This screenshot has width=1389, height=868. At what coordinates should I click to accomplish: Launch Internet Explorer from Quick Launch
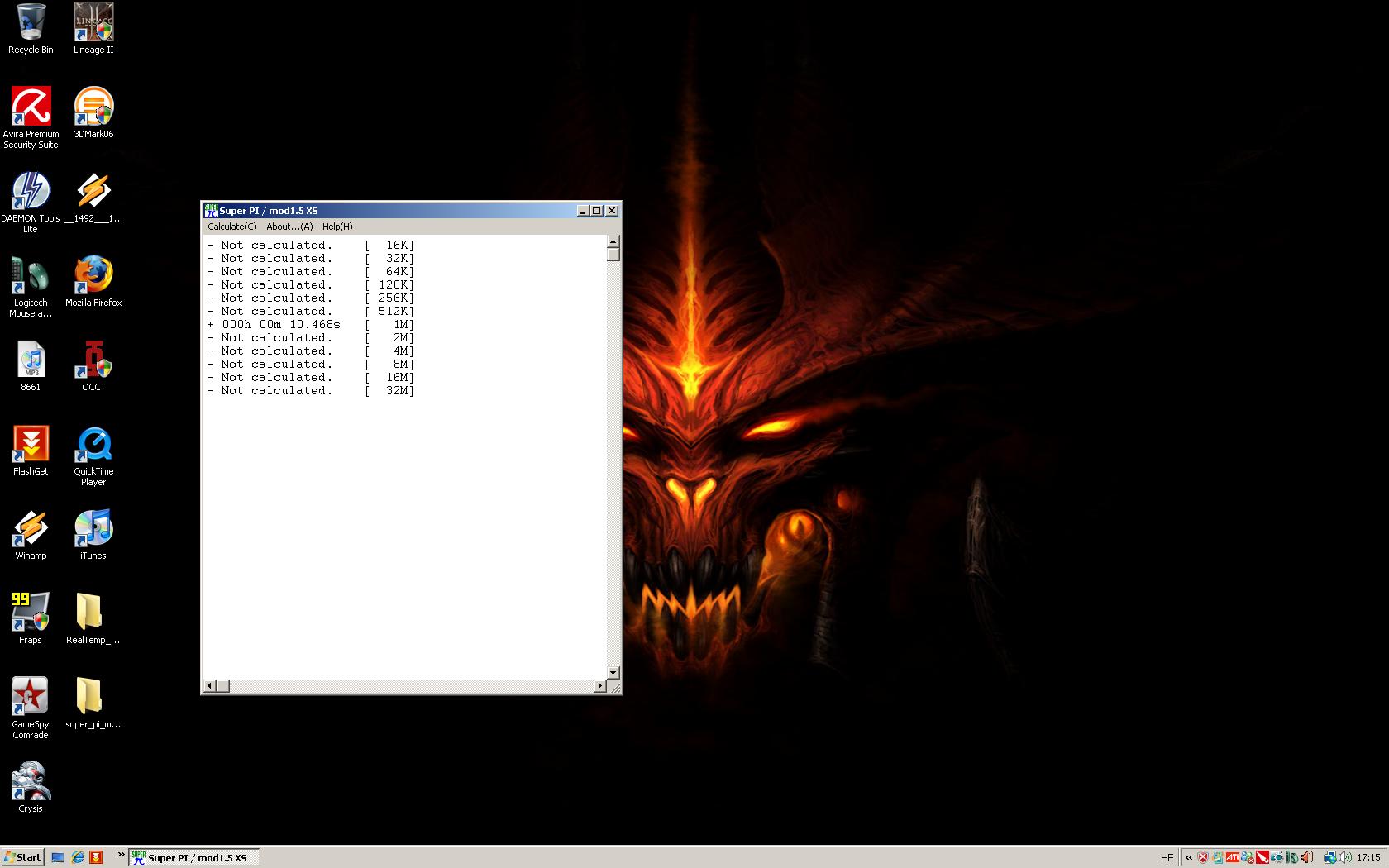(x=77, y=857)
